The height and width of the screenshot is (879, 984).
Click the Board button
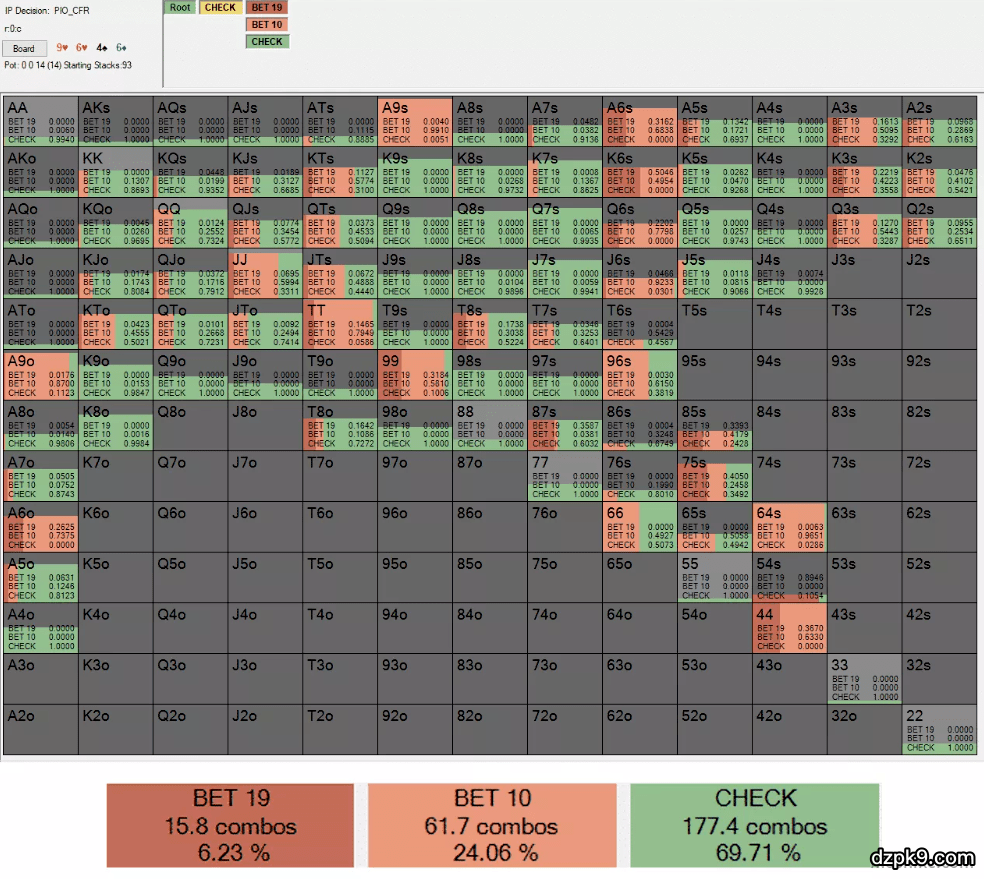click(24, 48)
